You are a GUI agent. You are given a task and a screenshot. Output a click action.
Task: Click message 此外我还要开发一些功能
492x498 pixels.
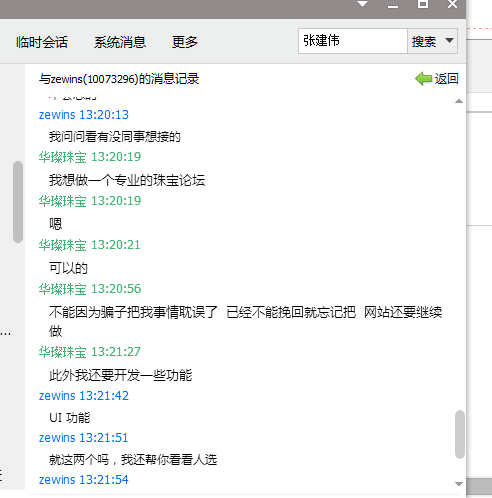[x=121, y=375]
